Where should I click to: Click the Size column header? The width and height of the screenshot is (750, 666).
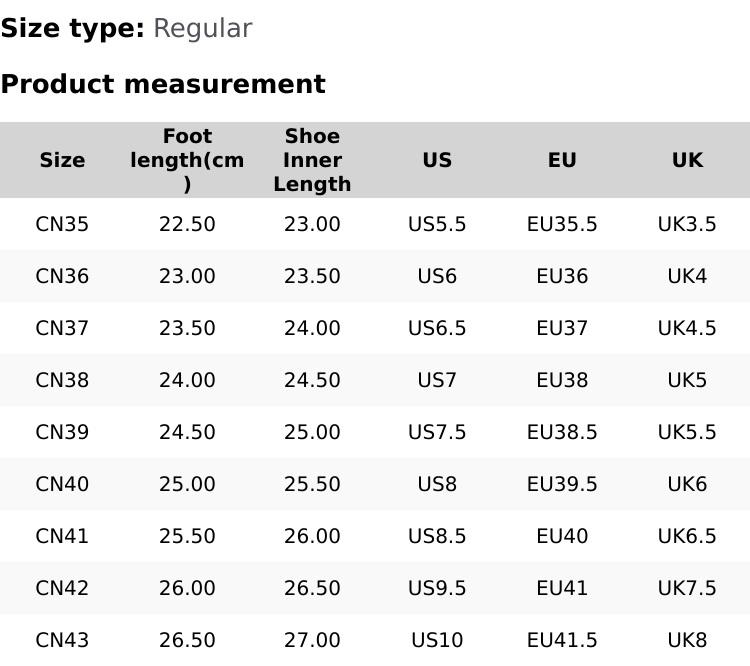tap(62, 160)
